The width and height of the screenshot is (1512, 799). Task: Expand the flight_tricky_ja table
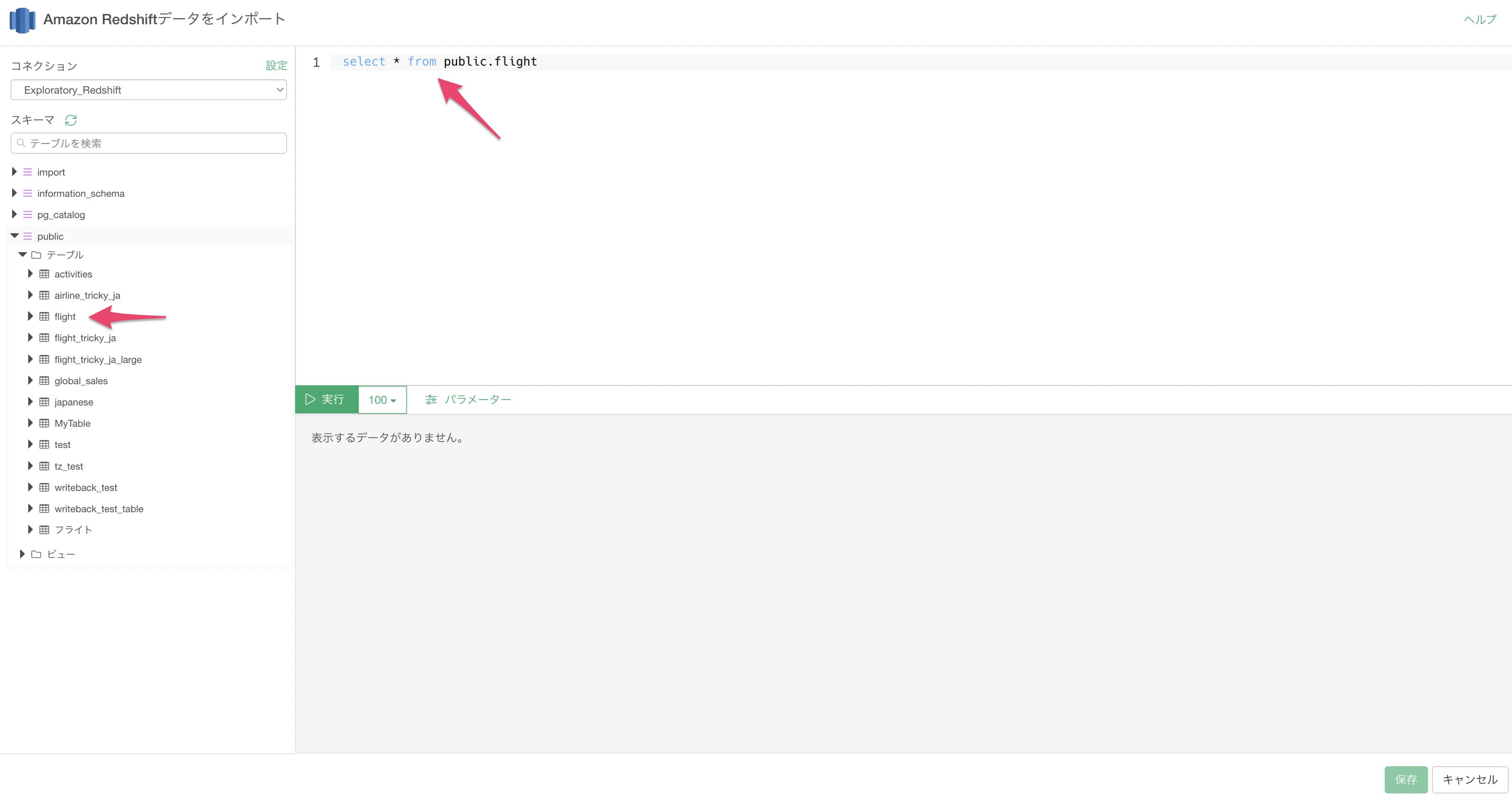click(30, 338)
